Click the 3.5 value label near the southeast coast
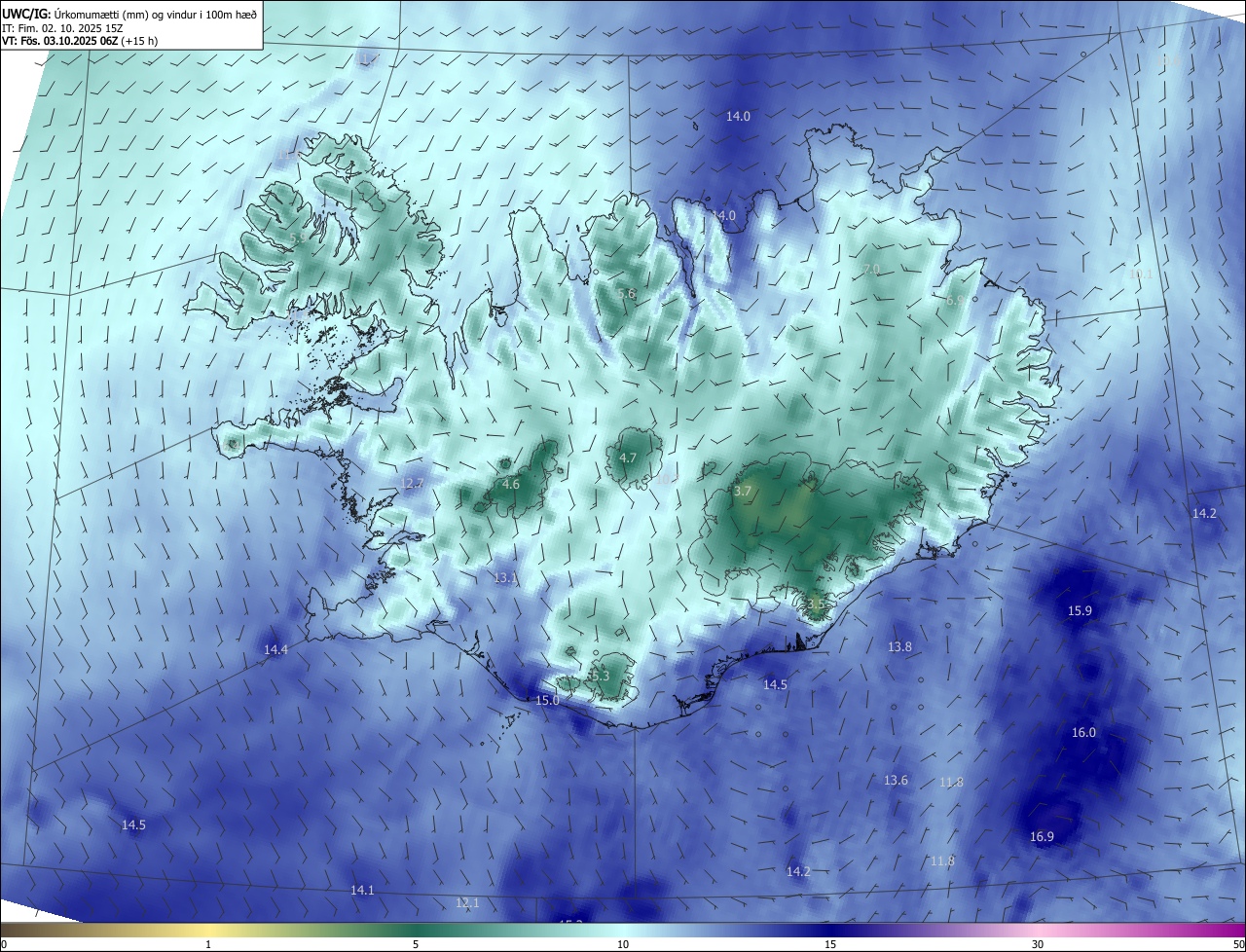Image resolution: width=1246 pixels, height=952 pixels. (816, 604)
